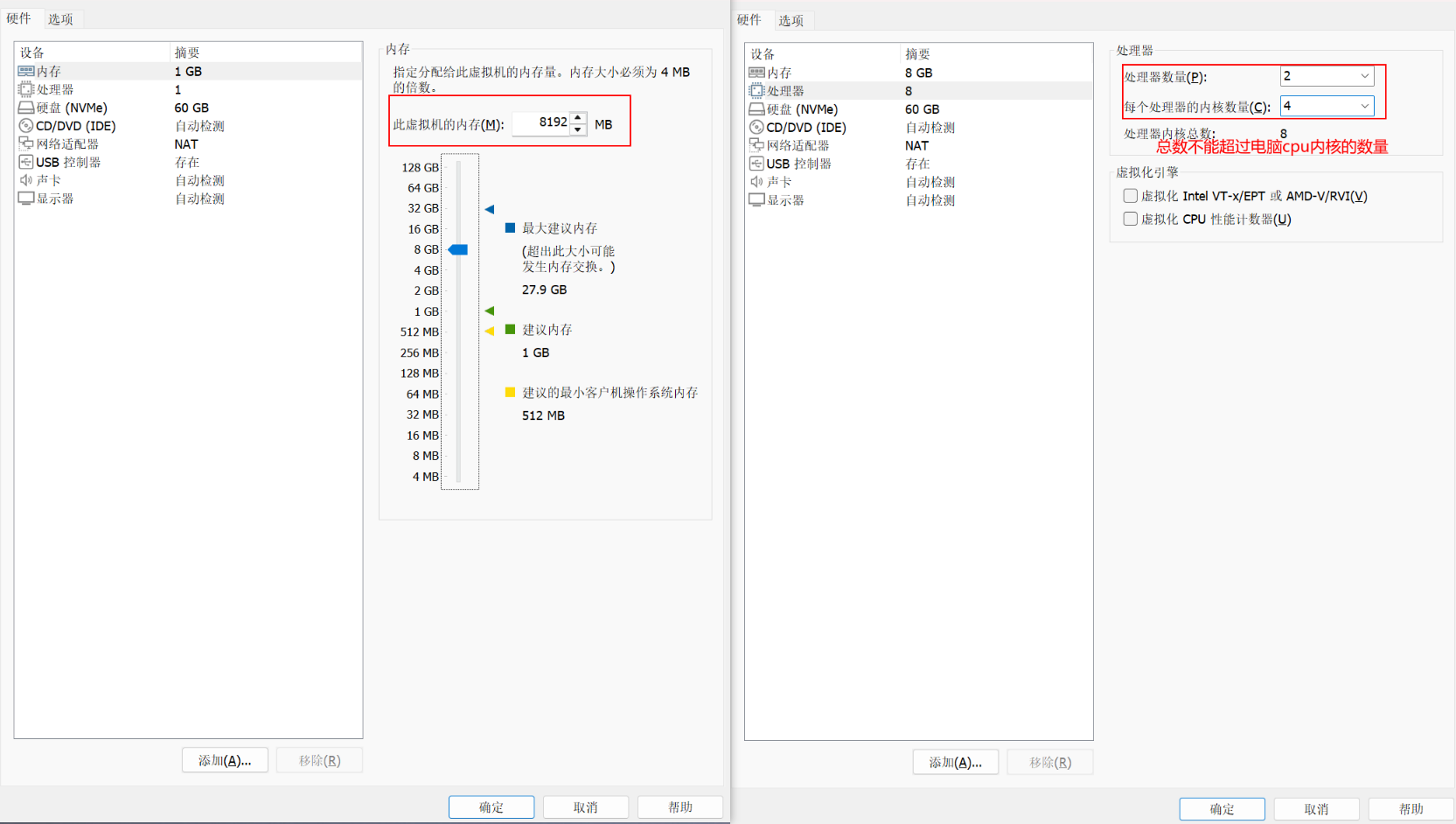The image size is (1456, 824).
Task: Expand the 每个处理器的内核数量 dropdown
Action: (x=1363, y=106)
